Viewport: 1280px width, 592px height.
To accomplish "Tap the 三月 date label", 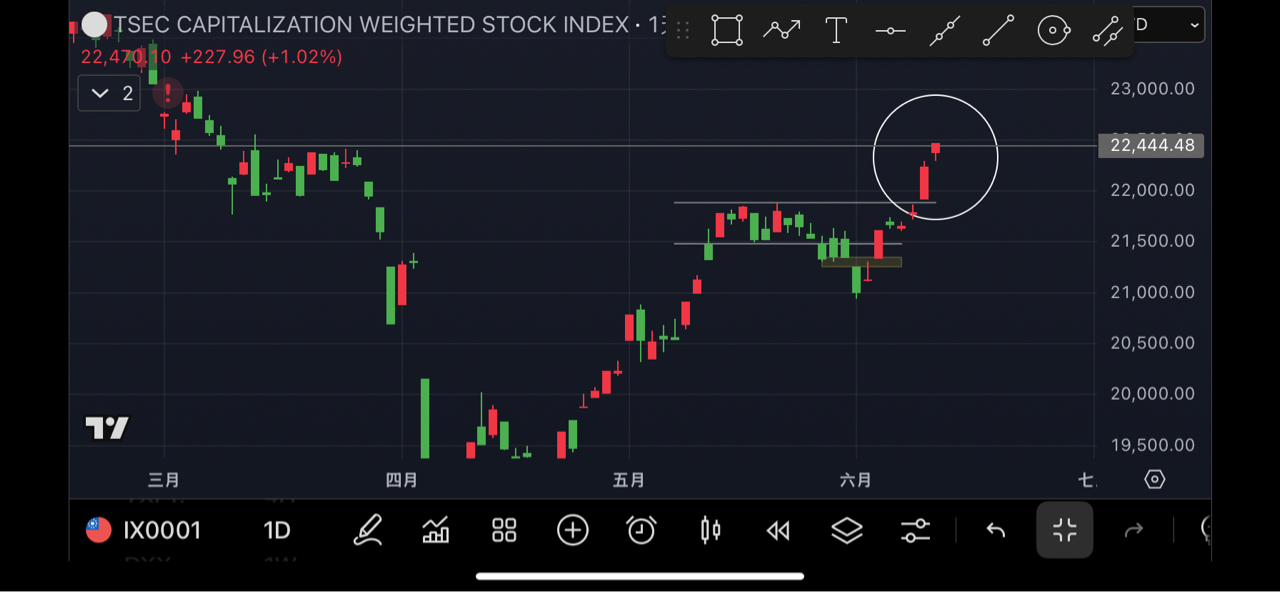I will [x=163, y=481].
